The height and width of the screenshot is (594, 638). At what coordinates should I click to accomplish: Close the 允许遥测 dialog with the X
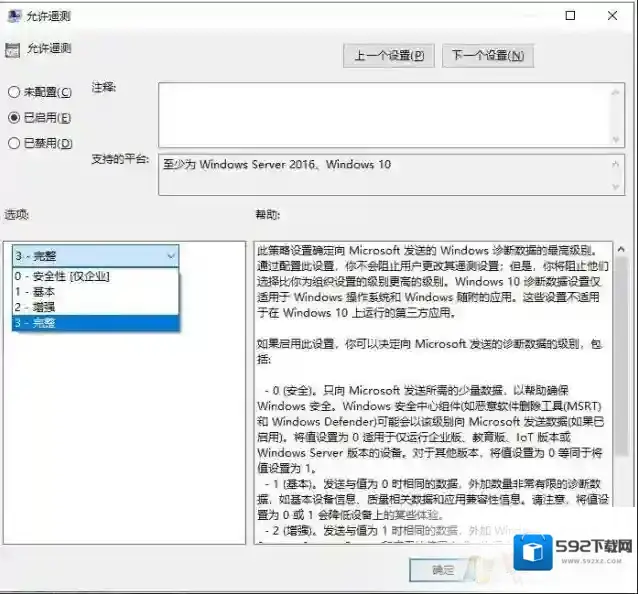tap(615, 16)
